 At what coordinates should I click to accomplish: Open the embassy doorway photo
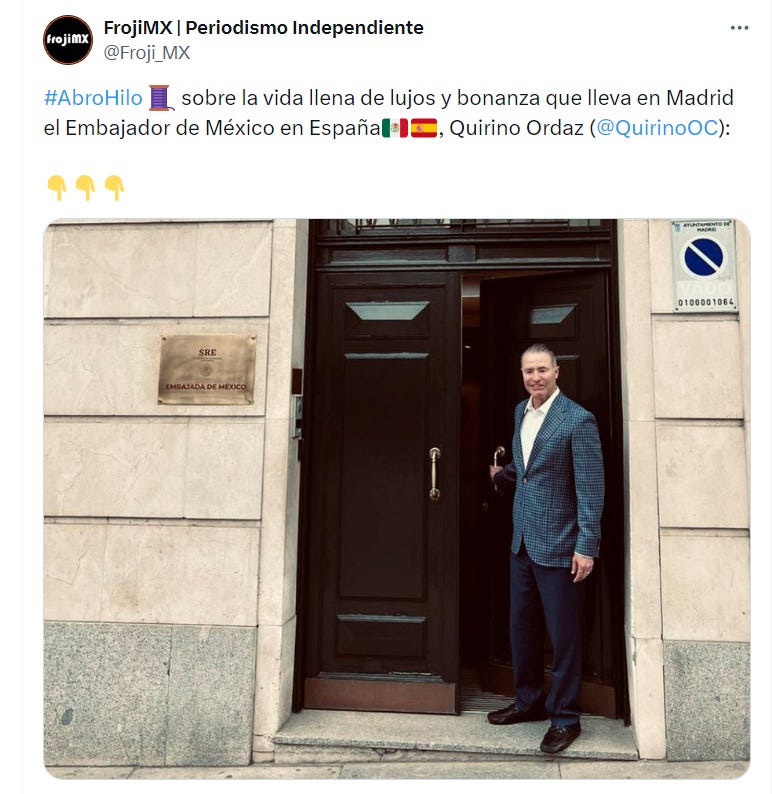coord(396,498)
